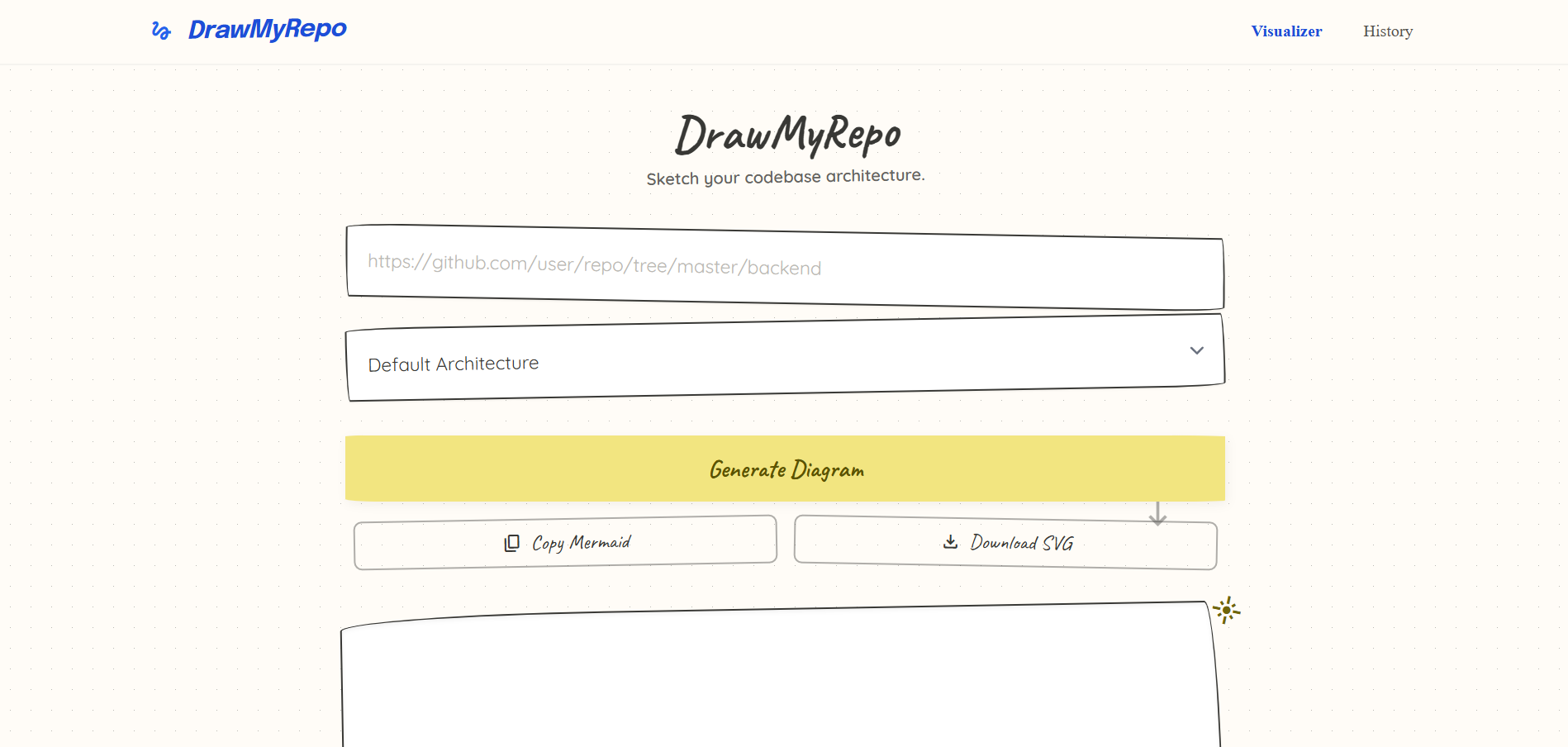Click the Download SVG button label
Image resolution: width=1568 pixels, height=747 pixels.
coord(1021,543)
